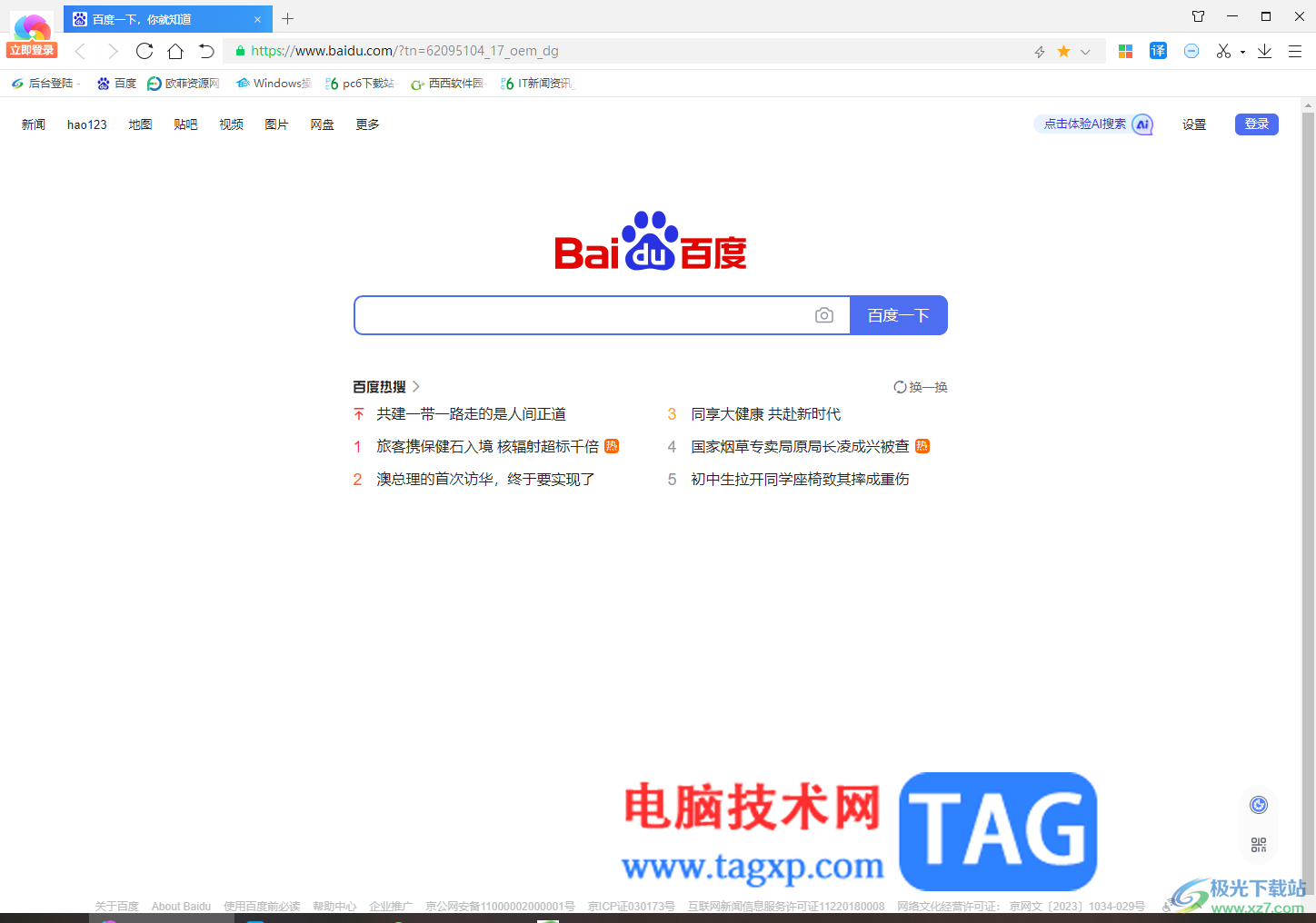The height and width of the screenshot is (923, 1316).
Task: Toggle the bookmark star for this page
Action: pos(1063,52)
